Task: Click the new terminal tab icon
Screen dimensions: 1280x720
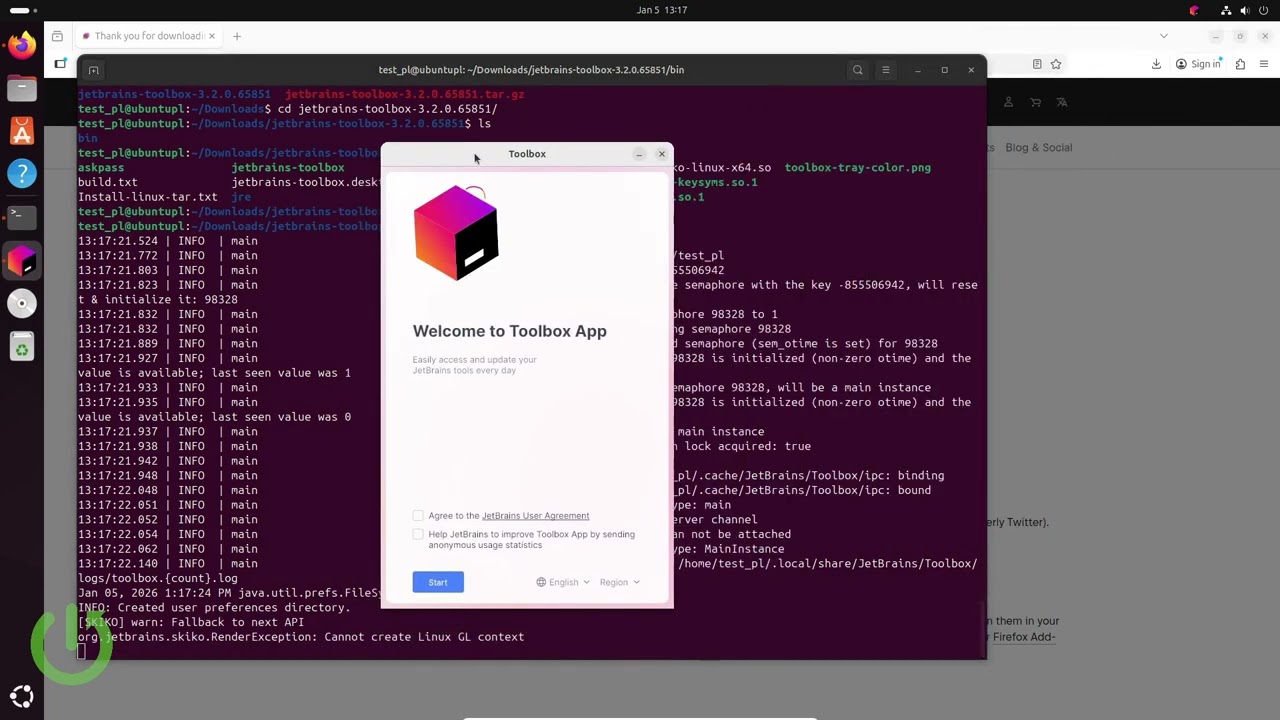Action: click(93, 70)
